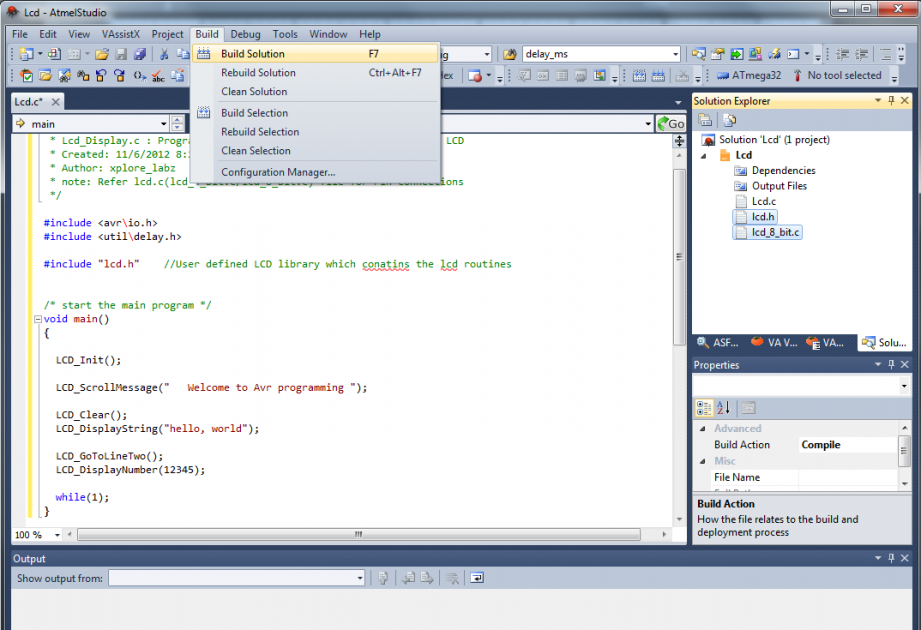Screen dimensions: 921x630
Task: Click the editor vertical scrollbar thumb
Action: (679, 257)
